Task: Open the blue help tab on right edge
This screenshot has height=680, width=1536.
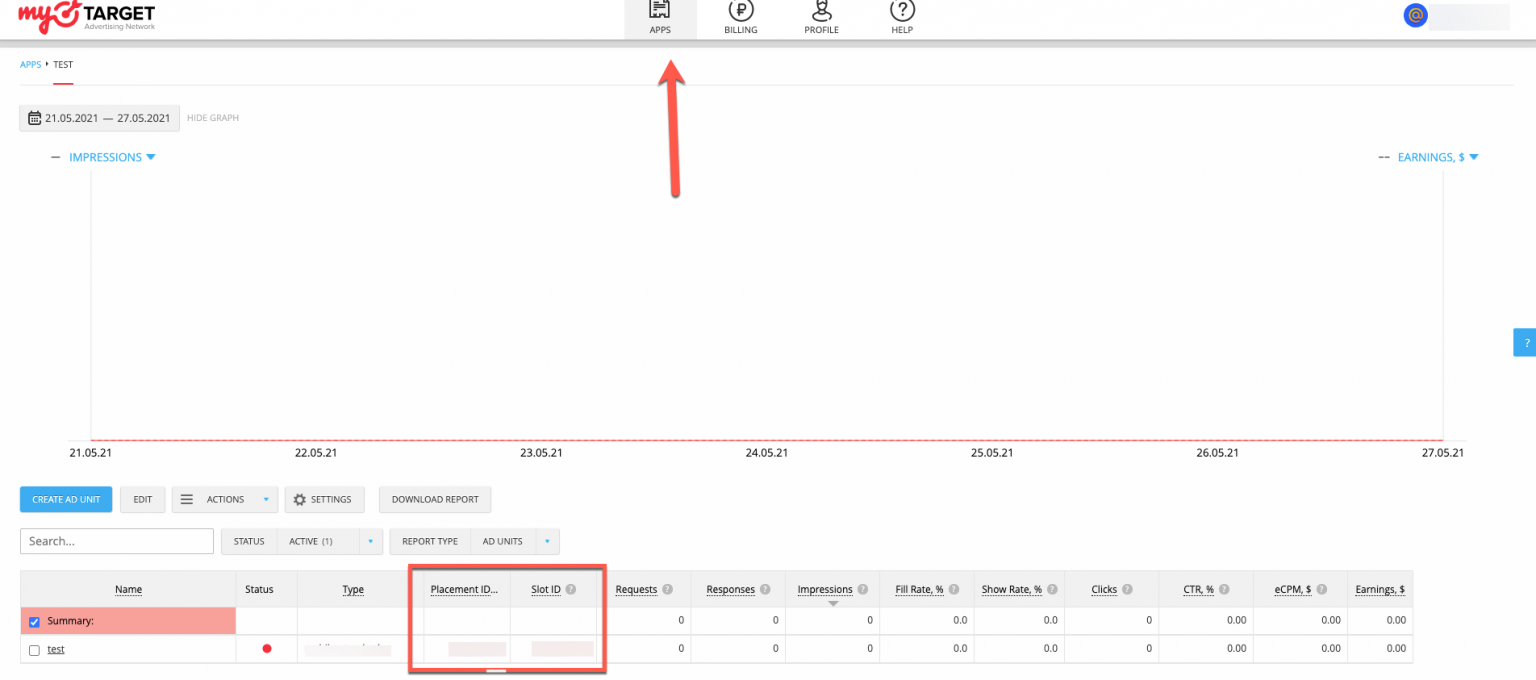Action: click(1527, 342)
